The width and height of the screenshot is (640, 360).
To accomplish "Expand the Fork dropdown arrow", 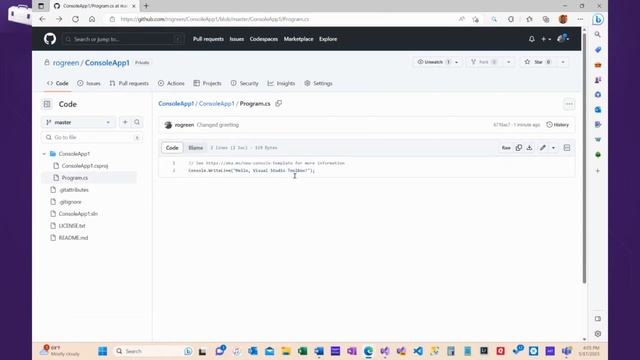I will tap(509, 62).
